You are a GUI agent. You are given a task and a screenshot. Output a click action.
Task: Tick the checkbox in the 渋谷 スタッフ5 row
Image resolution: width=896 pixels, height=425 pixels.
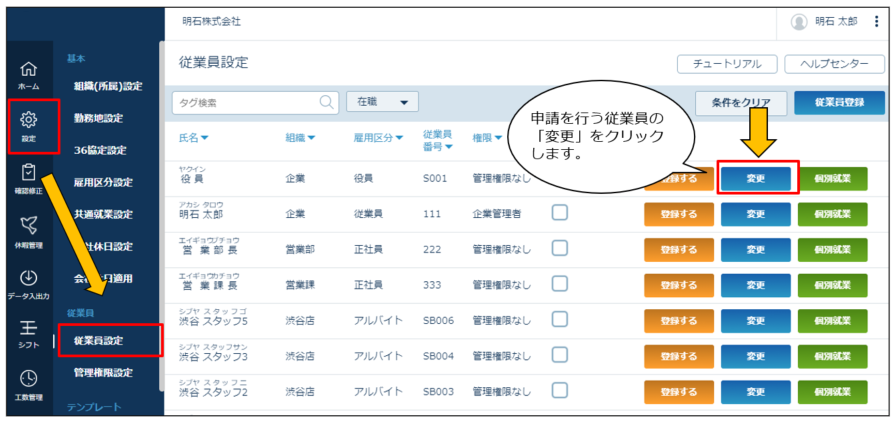point(559,319)
